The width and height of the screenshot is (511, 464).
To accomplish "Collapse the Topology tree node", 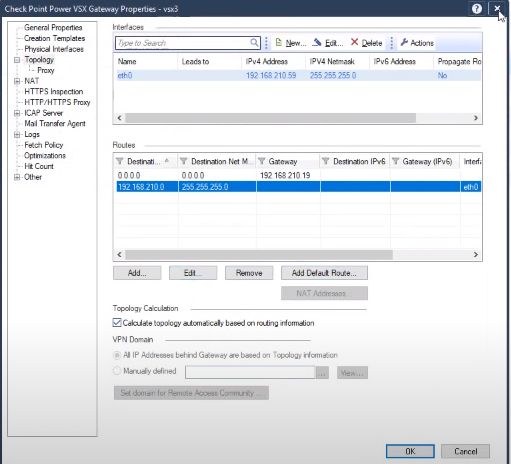I will tap(17, 60).
